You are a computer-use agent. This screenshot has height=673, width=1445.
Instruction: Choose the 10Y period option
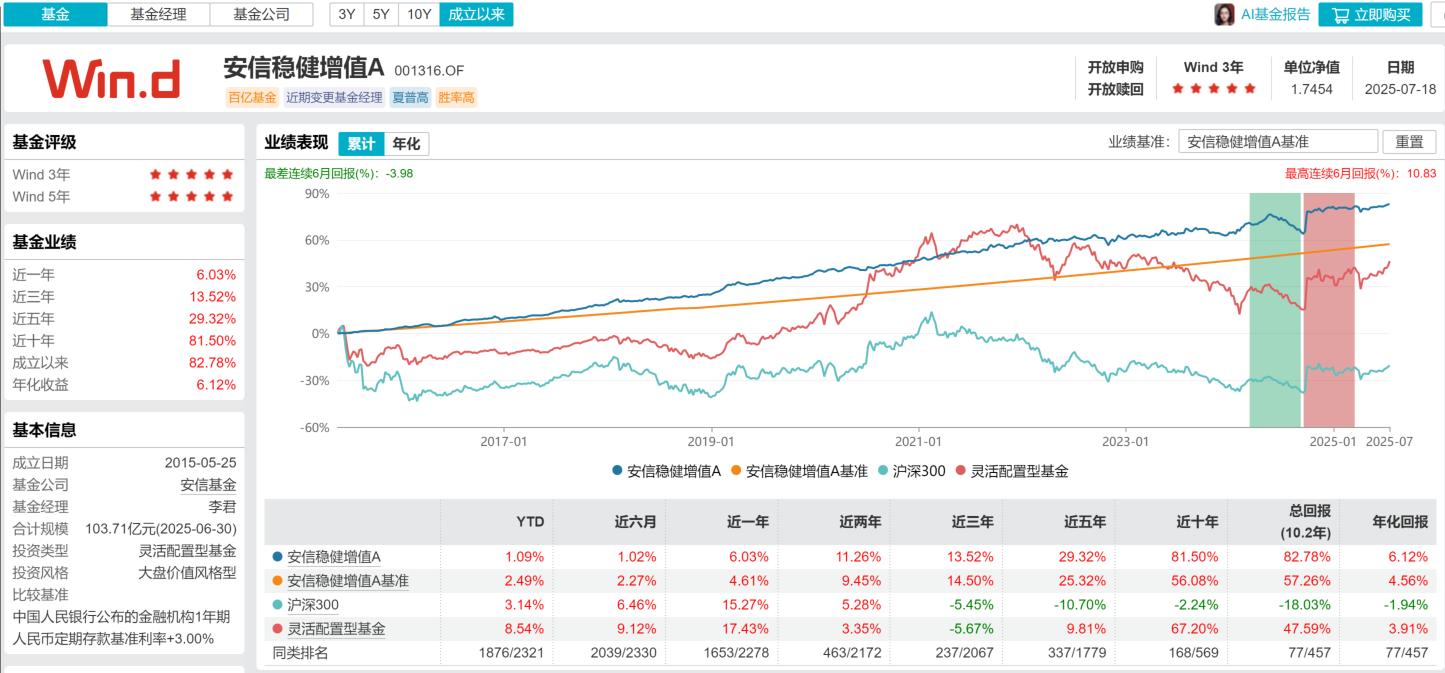coord(419,14)
